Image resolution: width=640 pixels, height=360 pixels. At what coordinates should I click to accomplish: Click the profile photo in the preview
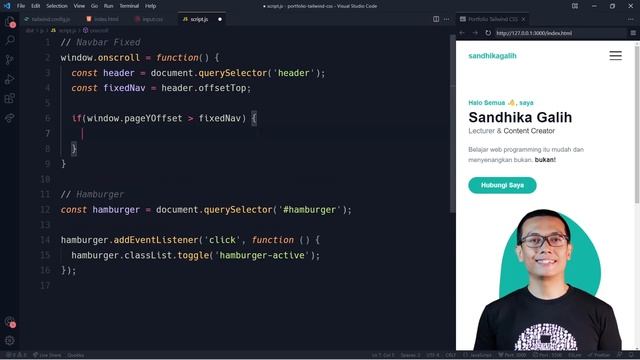pyautogui.click(x=548, y=280)
